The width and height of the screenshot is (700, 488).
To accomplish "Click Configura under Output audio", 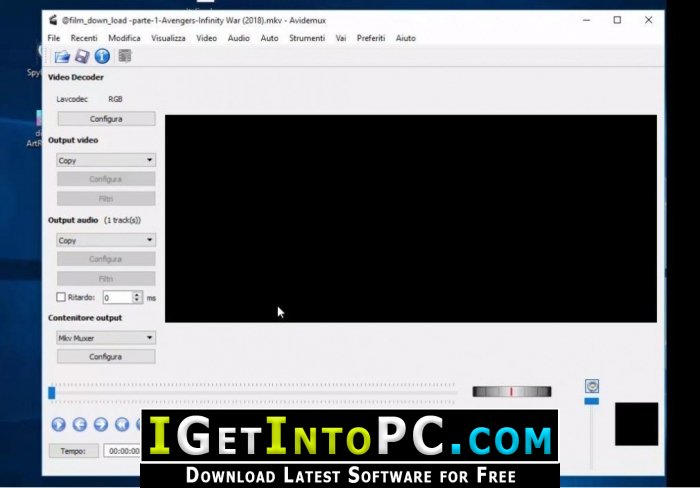I will point(106,259).
